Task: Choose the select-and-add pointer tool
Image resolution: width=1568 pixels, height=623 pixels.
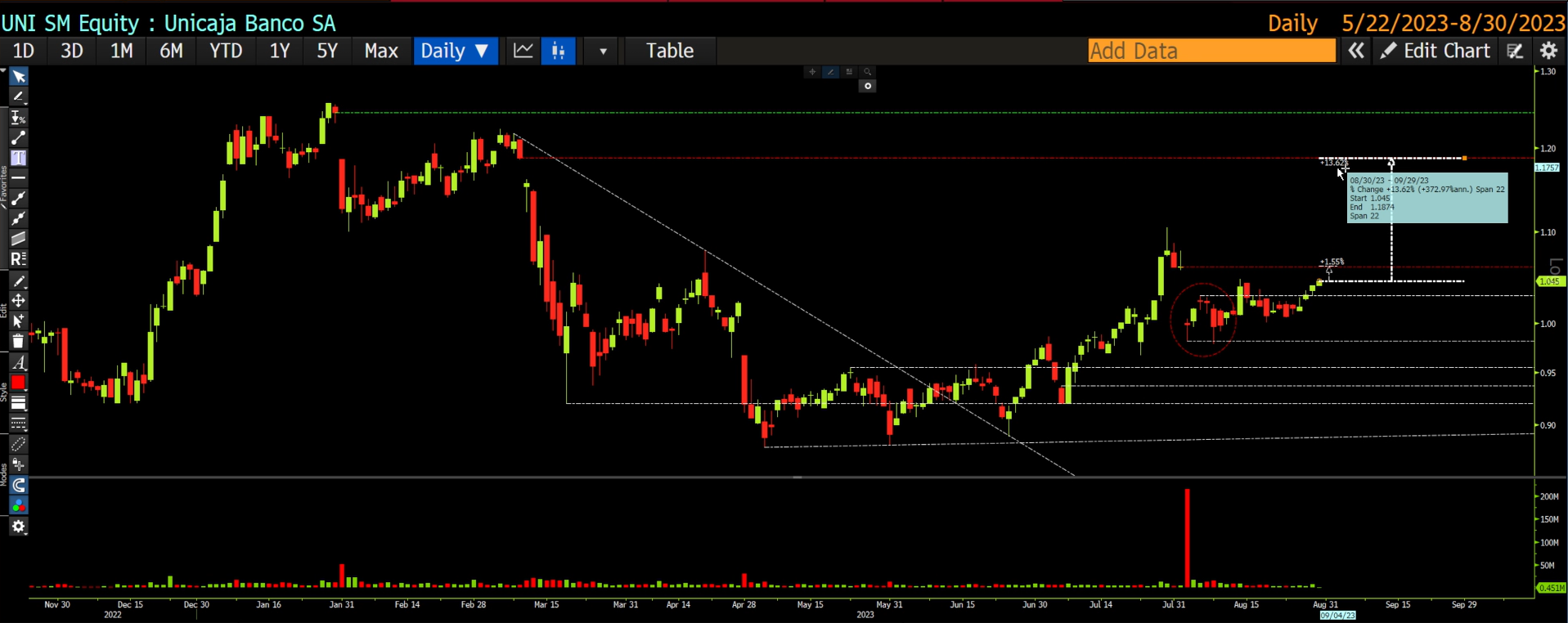Action: (x=18, y=321)
